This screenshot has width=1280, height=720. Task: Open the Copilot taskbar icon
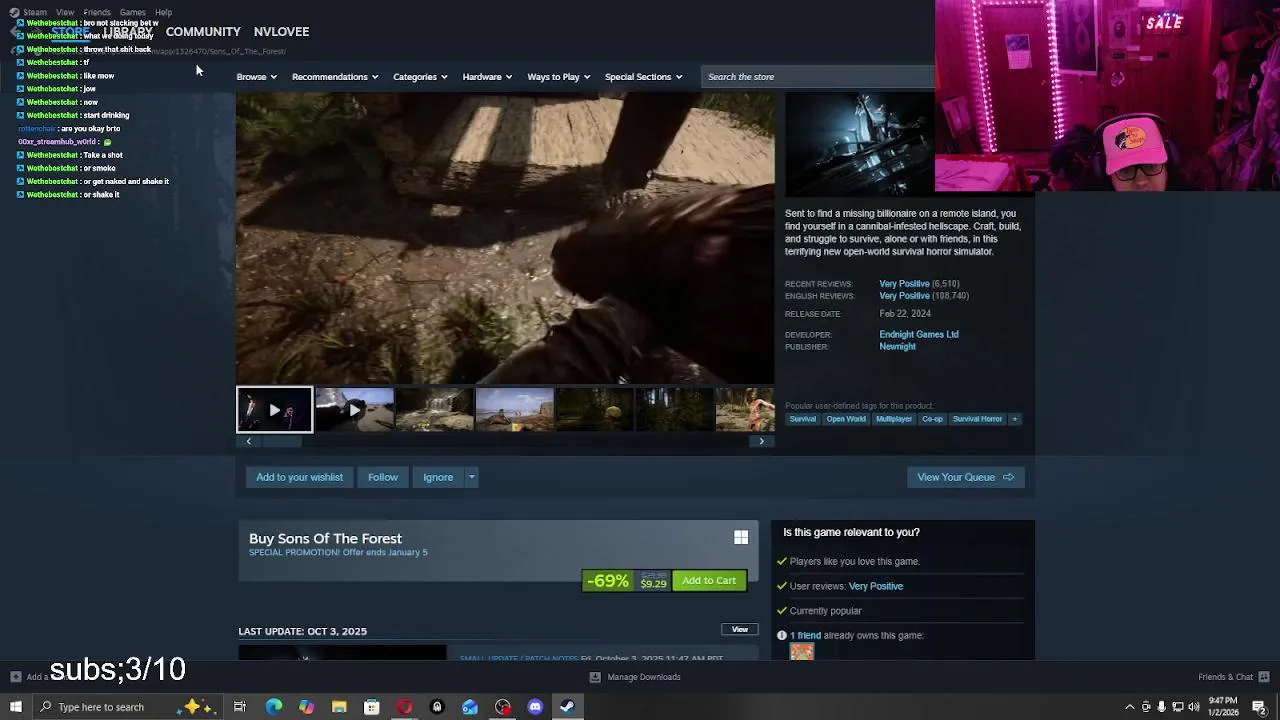(306, 707)
